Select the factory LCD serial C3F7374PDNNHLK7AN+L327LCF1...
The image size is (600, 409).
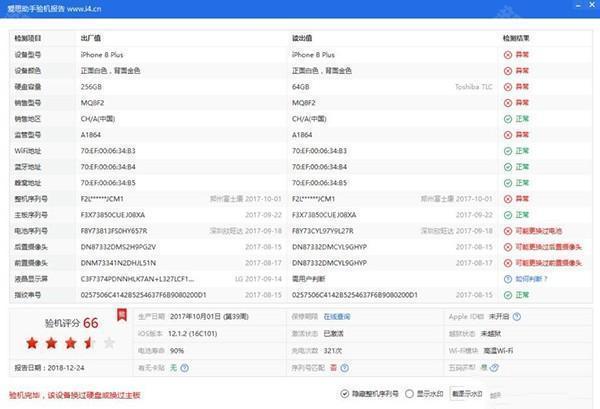(137, 279)
